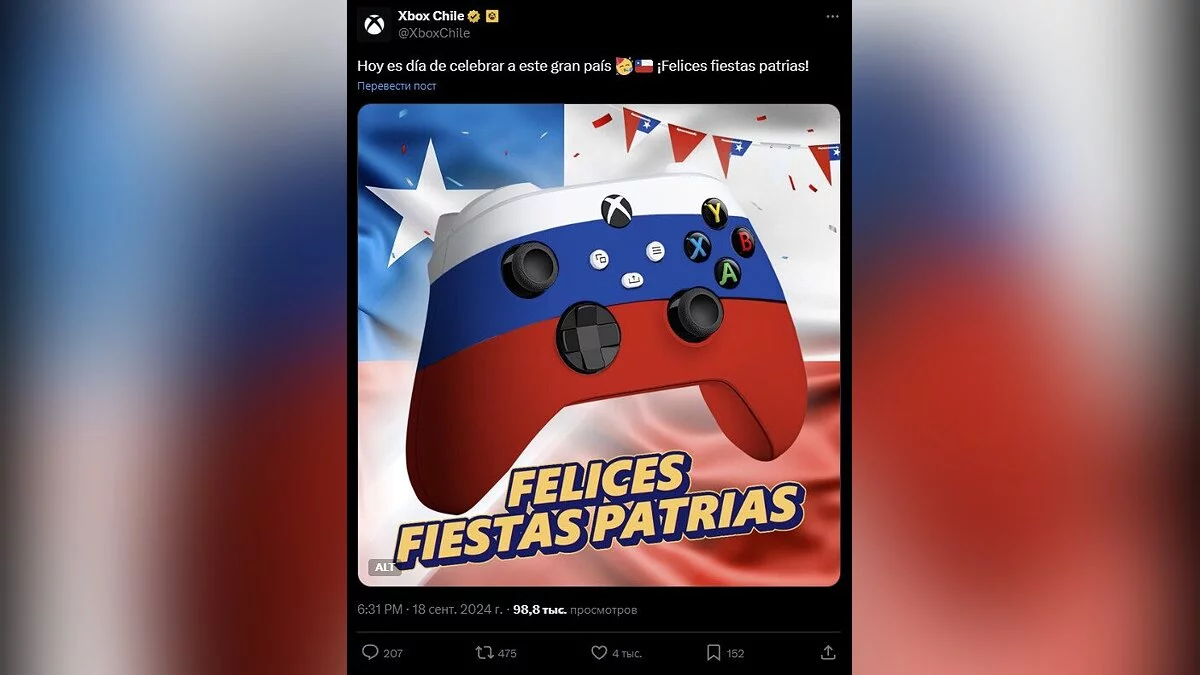Screen dimensions: 1200x675
Task: Bookmark the post with the bookmark icon
Action: (713, 652)
